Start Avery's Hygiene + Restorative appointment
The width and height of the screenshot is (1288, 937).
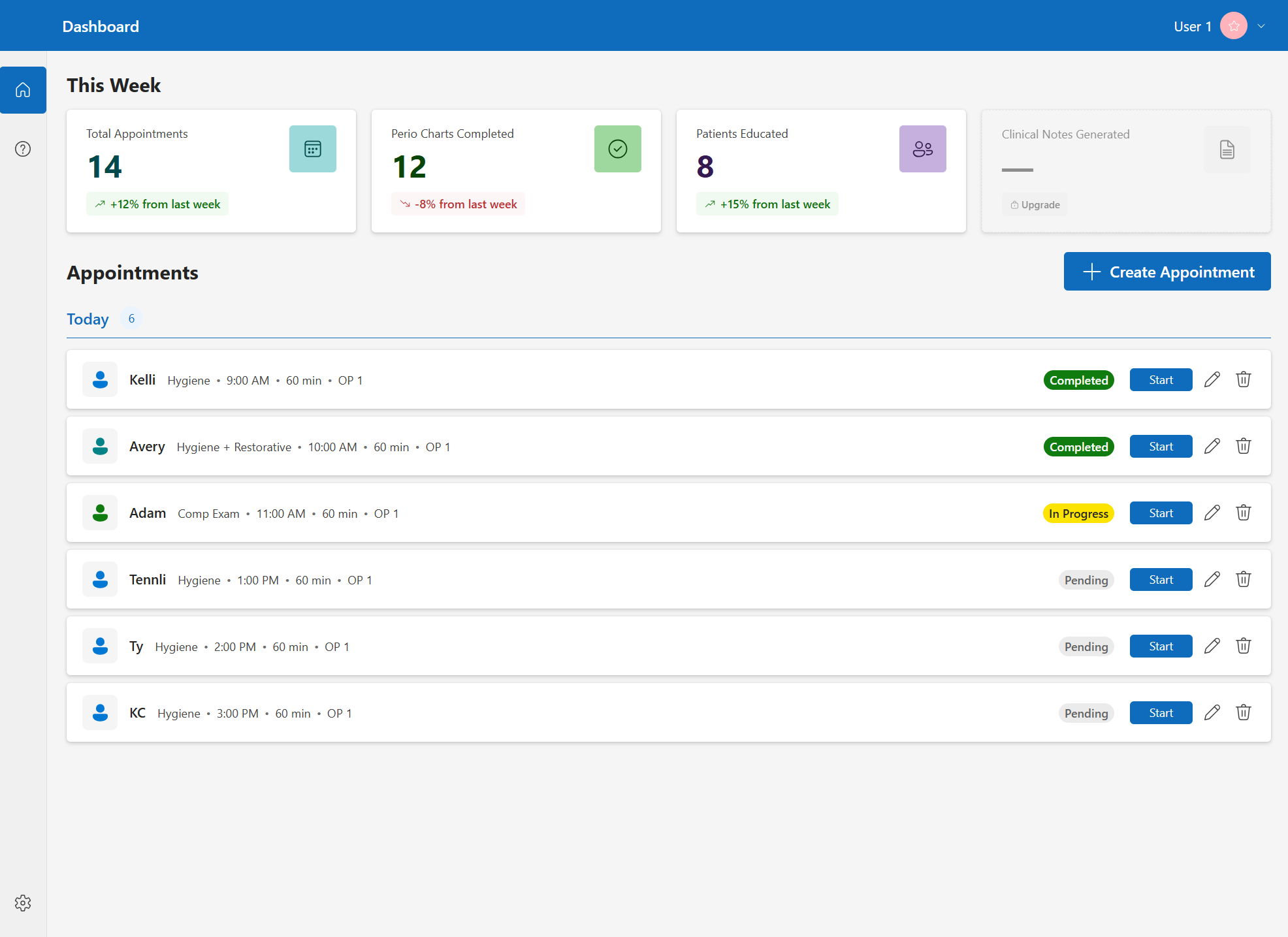pos(1161,446)
